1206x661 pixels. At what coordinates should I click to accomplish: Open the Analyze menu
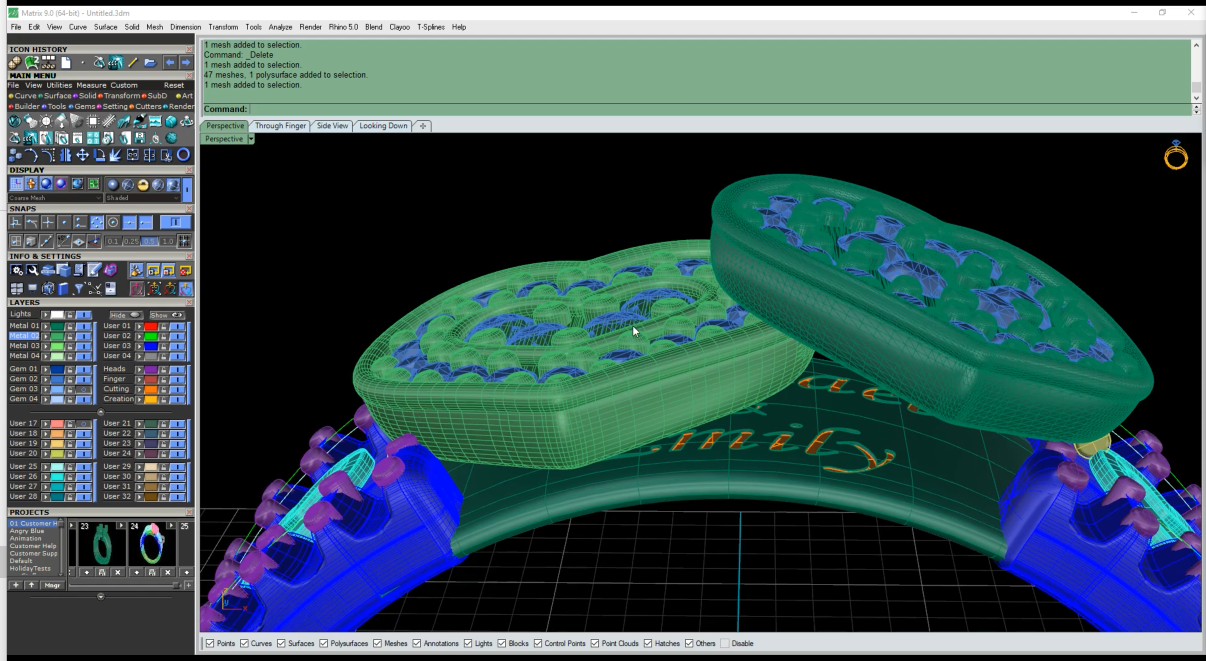pos(280,27)
